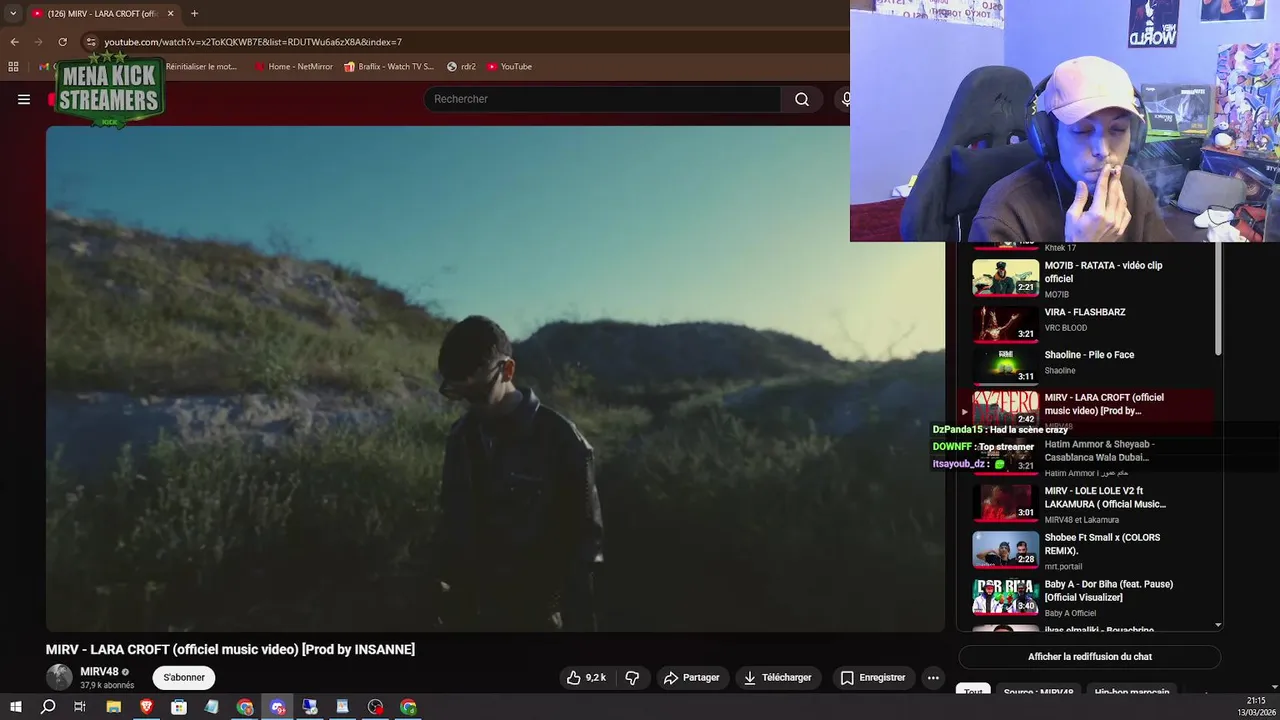This screenshot has height=720, width=1280.
Task: Click Afficher la rediffusion du chat
Action: (x=1090, y=657)
